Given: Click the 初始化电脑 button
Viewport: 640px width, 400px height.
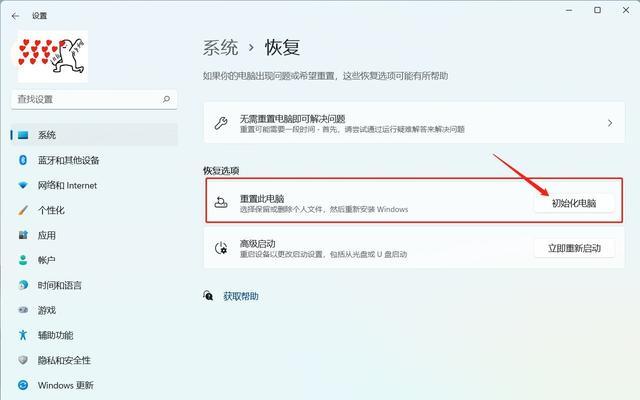Looking at the screenshot, I should [574, 203].
